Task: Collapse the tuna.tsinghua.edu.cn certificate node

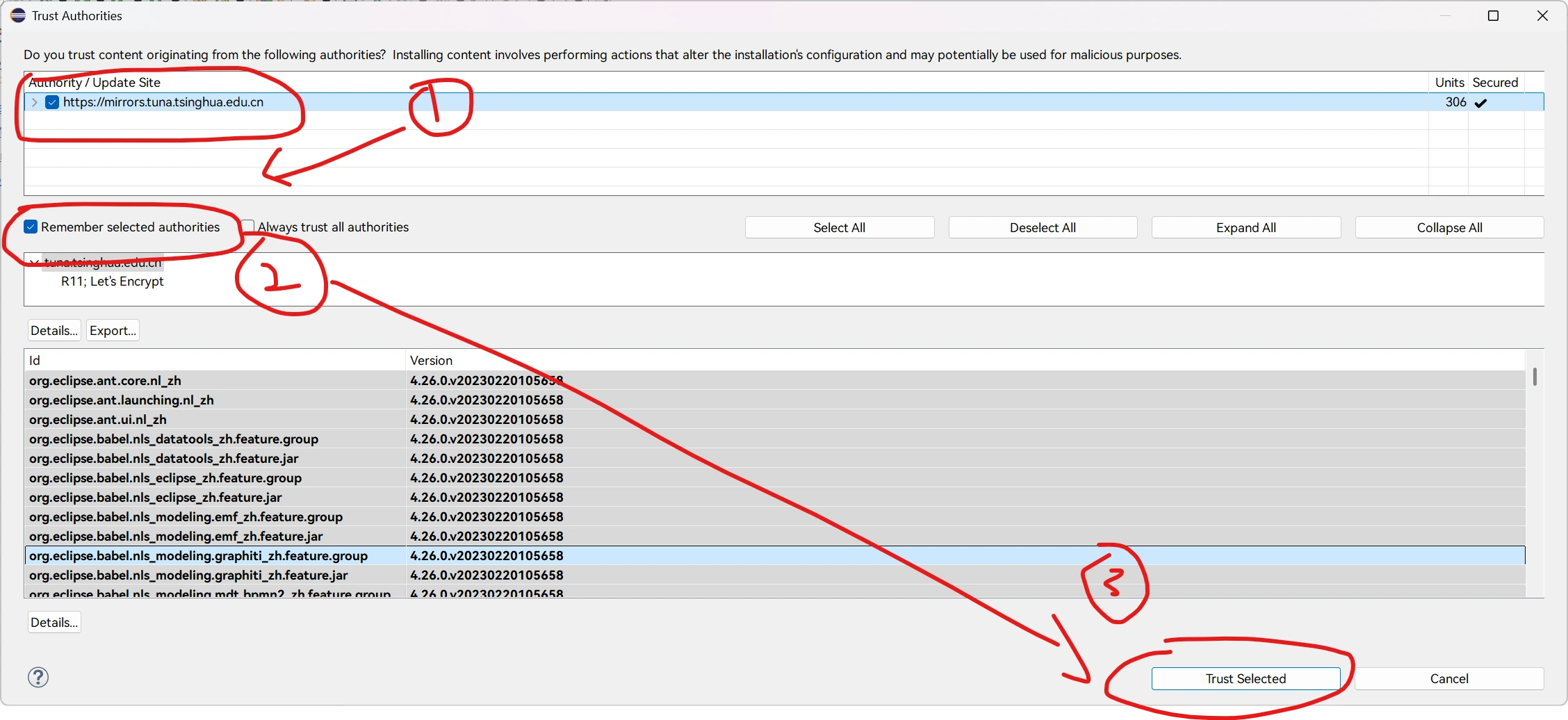Action: coord(34,262)
